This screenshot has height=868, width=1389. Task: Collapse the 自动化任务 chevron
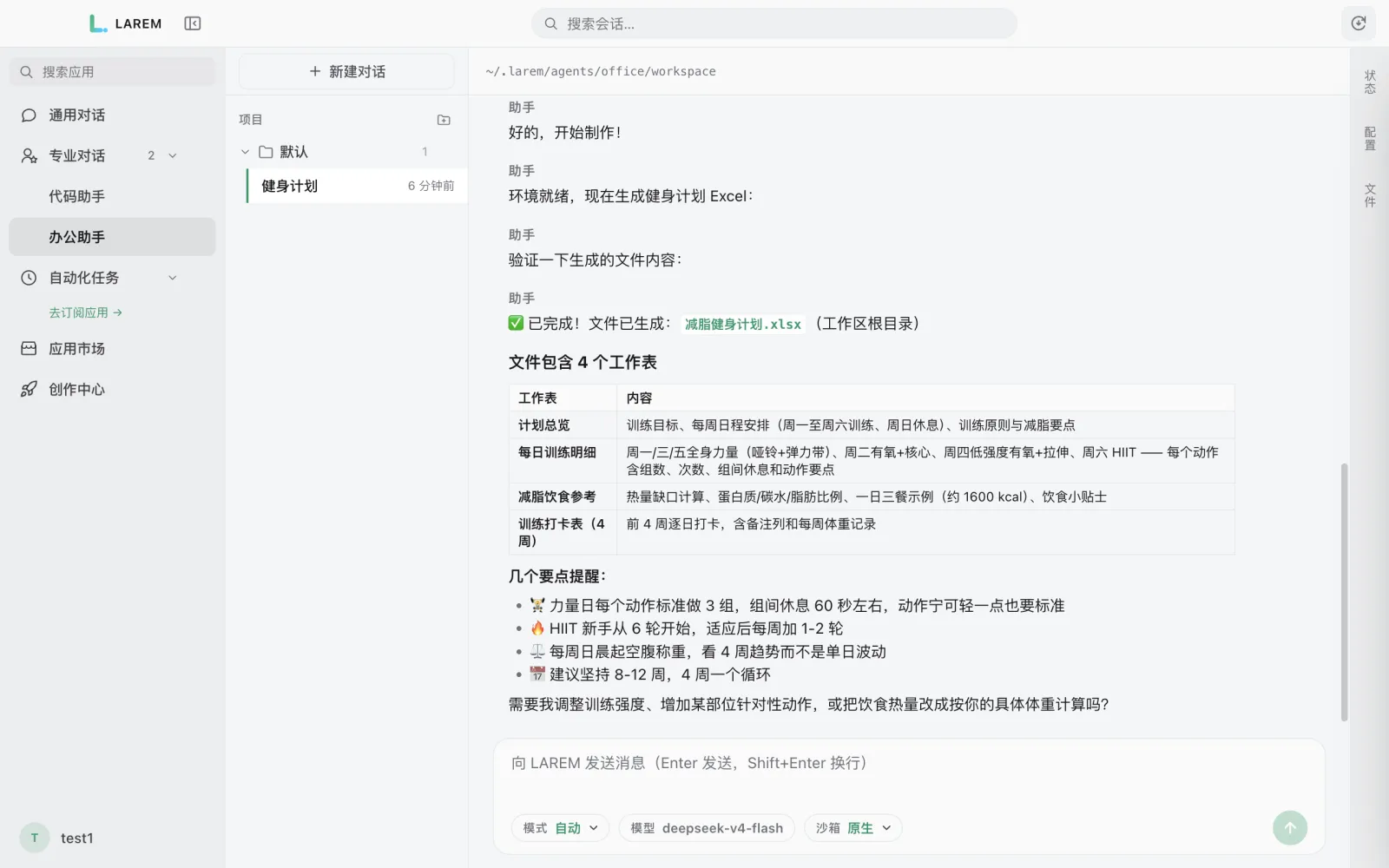173,278
